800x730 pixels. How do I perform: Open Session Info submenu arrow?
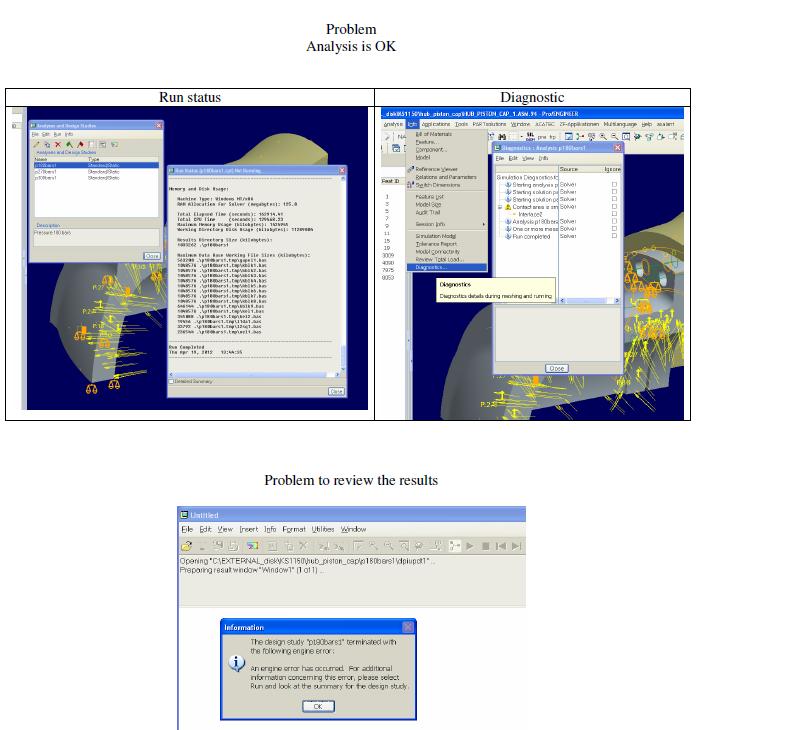[483, 224]
